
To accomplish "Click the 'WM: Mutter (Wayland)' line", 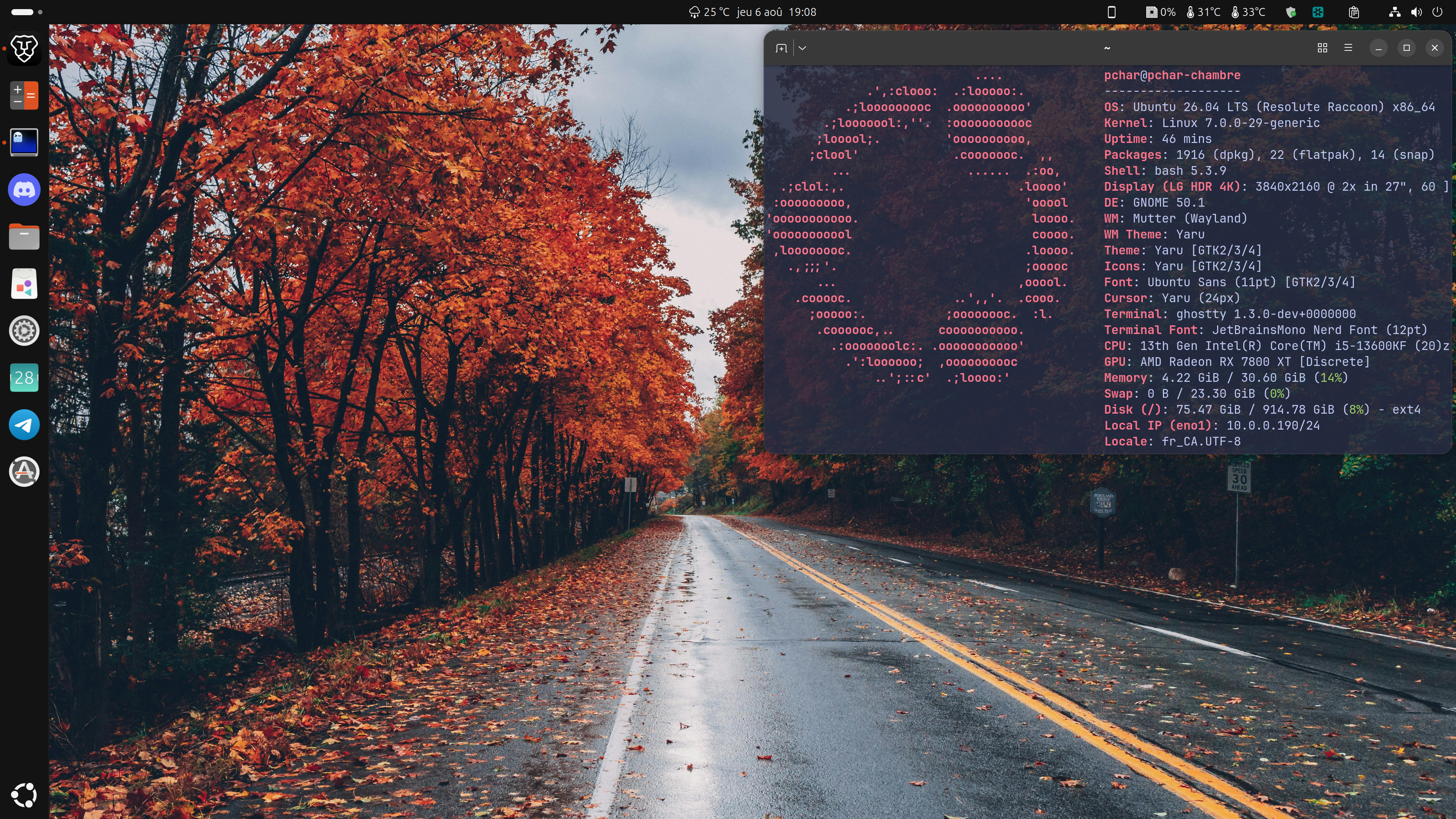I will [x=1176, y=218].
